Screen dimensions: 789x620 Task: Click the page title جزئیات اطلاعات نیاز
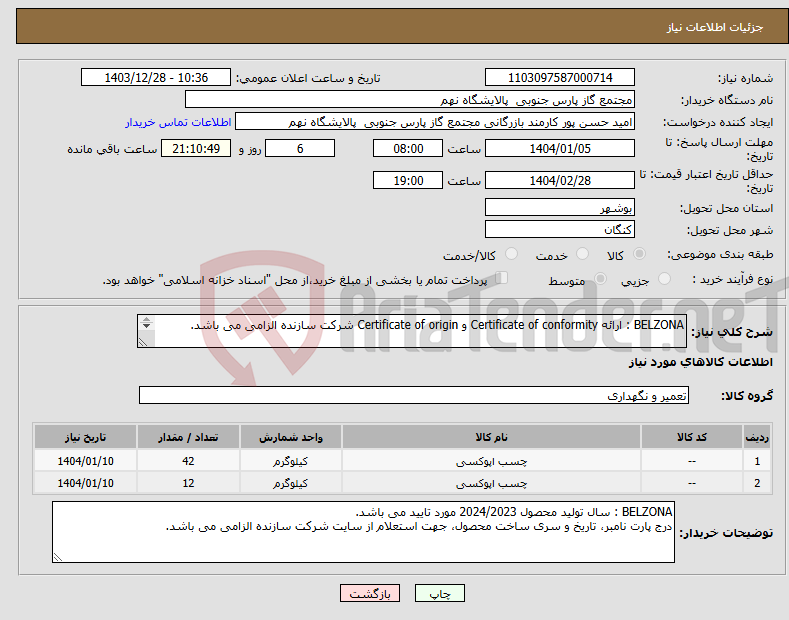coord(715,27)
